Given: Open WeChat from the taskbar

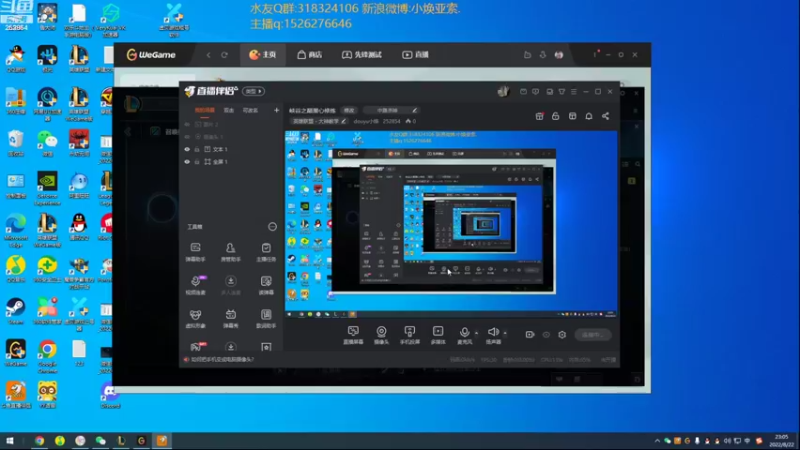Looking at the screenshot, I should pyautogui.click(x=101, y=441).
